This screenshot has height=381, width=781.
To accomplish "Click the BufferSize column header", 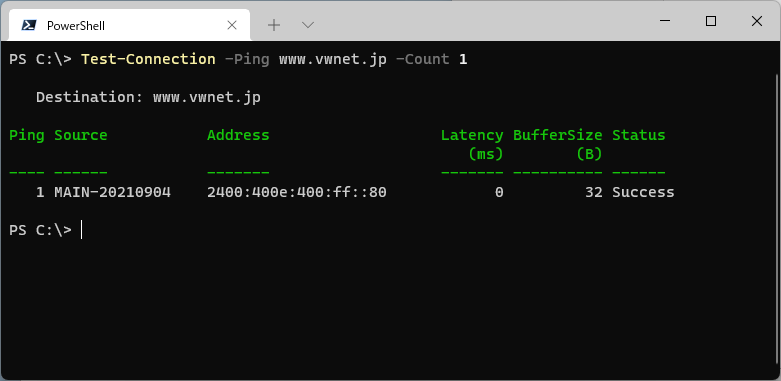I will click(557, 135).
